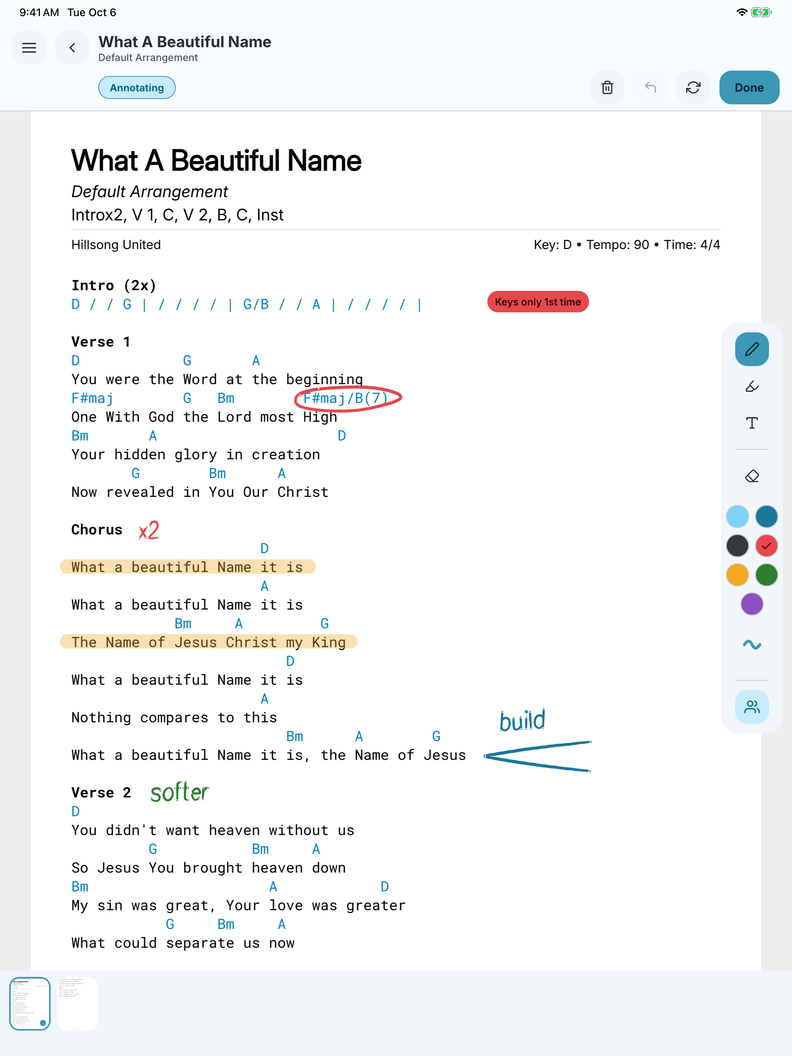Image resolution: width=792 pixels, height=1056 pixels.
Task: Click the circled F#maj/B(7) chord
Action: click(348, 399)
